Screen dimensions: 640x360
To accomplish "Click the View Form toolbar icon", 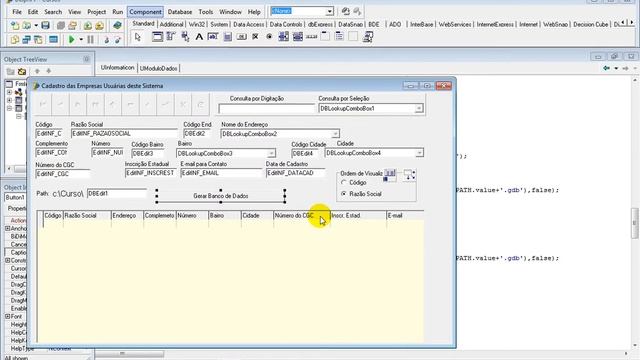I will click(27, 40).
